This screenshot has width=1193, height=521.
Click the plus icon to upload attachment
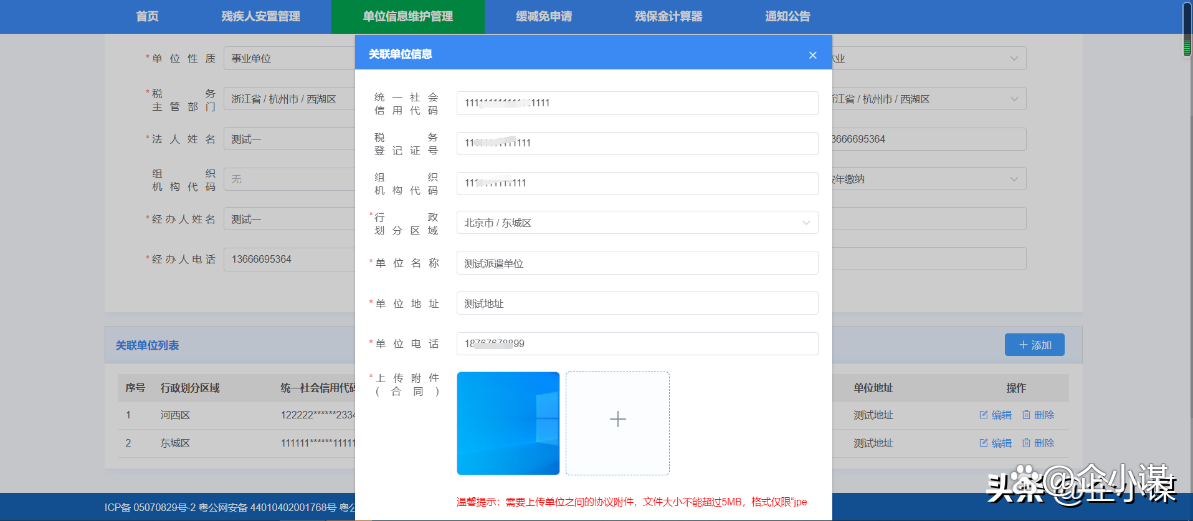(x=617, y=422)
